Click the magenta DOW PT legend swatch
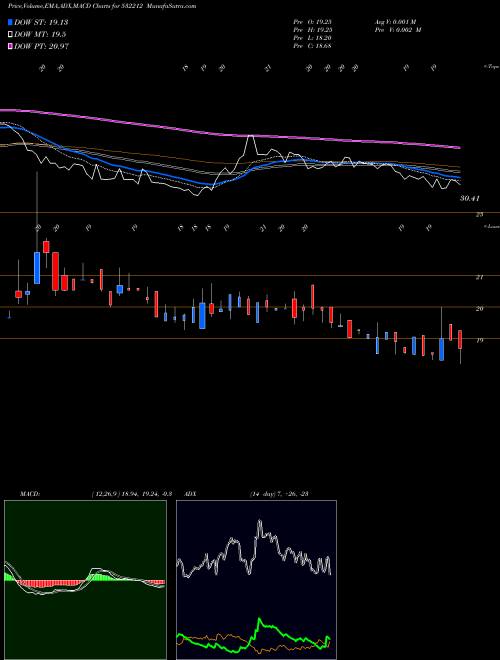 pyautogui.click(x=10, y=46)
